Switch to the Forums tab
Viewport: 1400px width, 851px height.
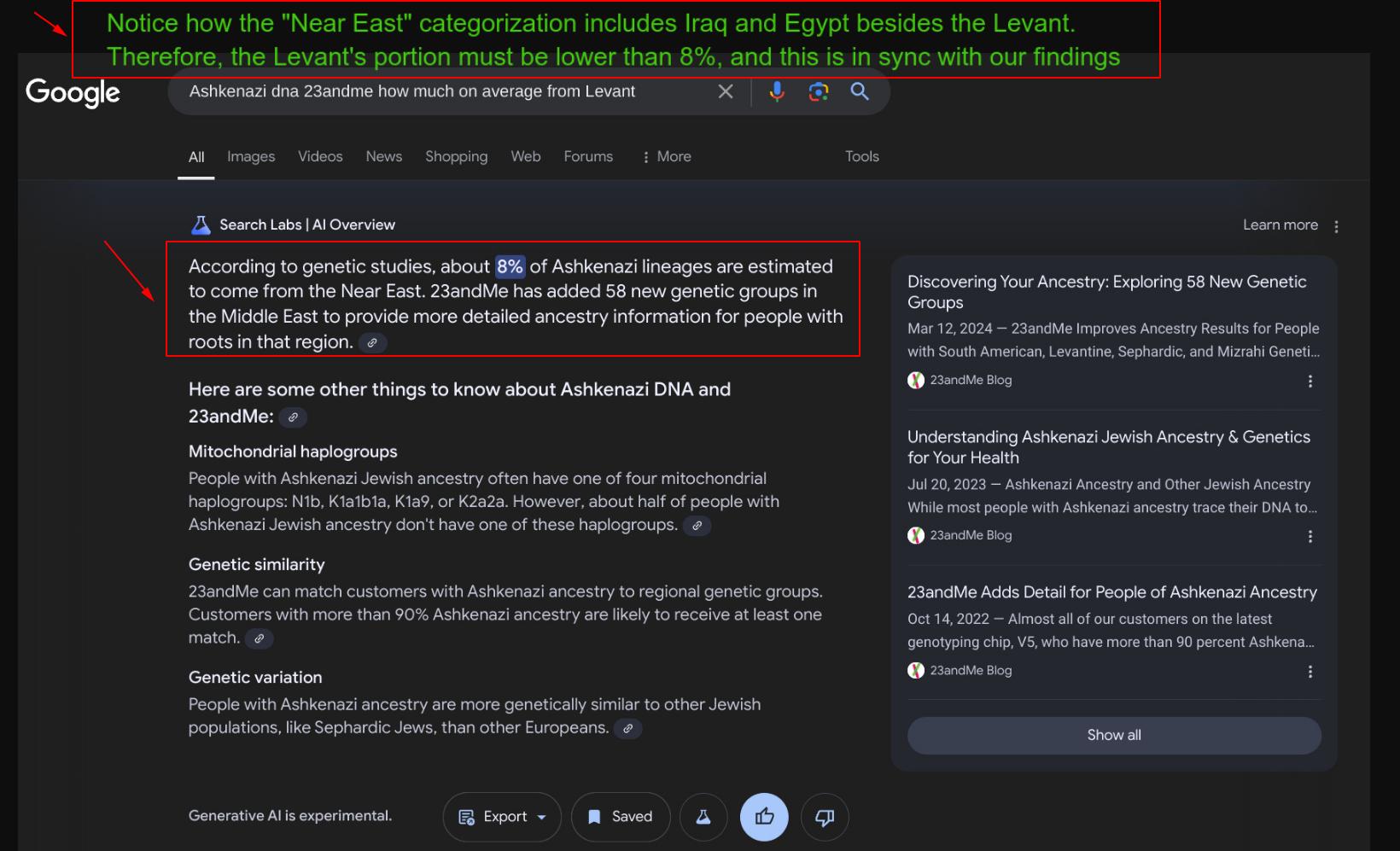click(588, 157)
